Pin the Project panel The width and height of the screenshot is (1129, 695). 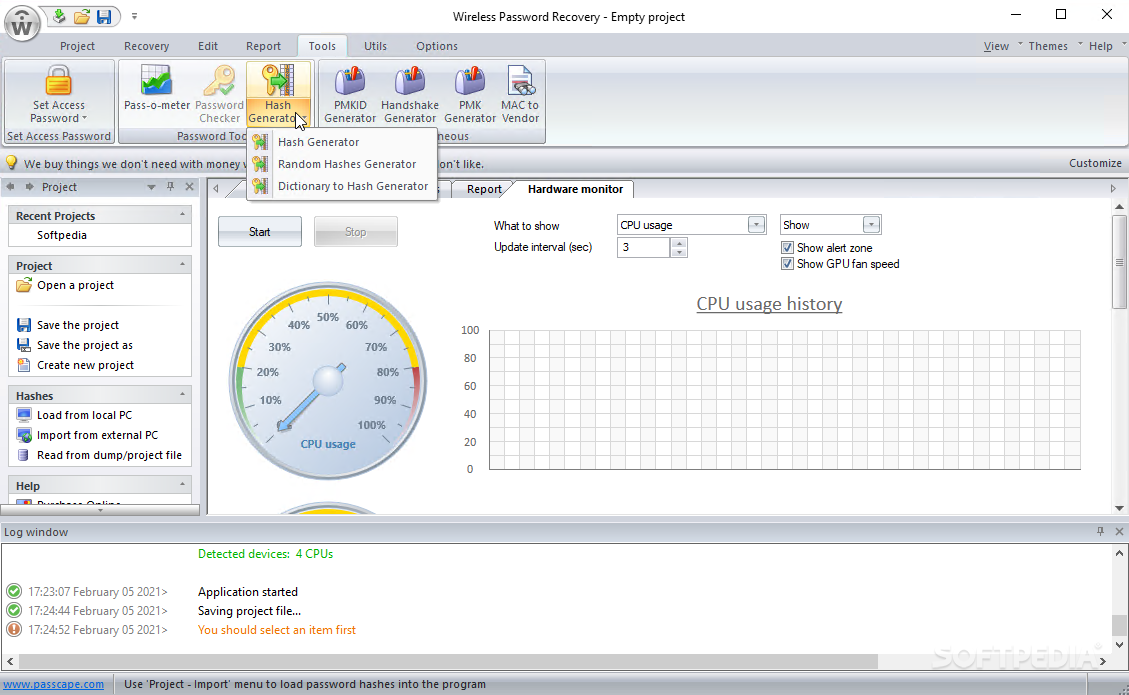pos(171,187)
